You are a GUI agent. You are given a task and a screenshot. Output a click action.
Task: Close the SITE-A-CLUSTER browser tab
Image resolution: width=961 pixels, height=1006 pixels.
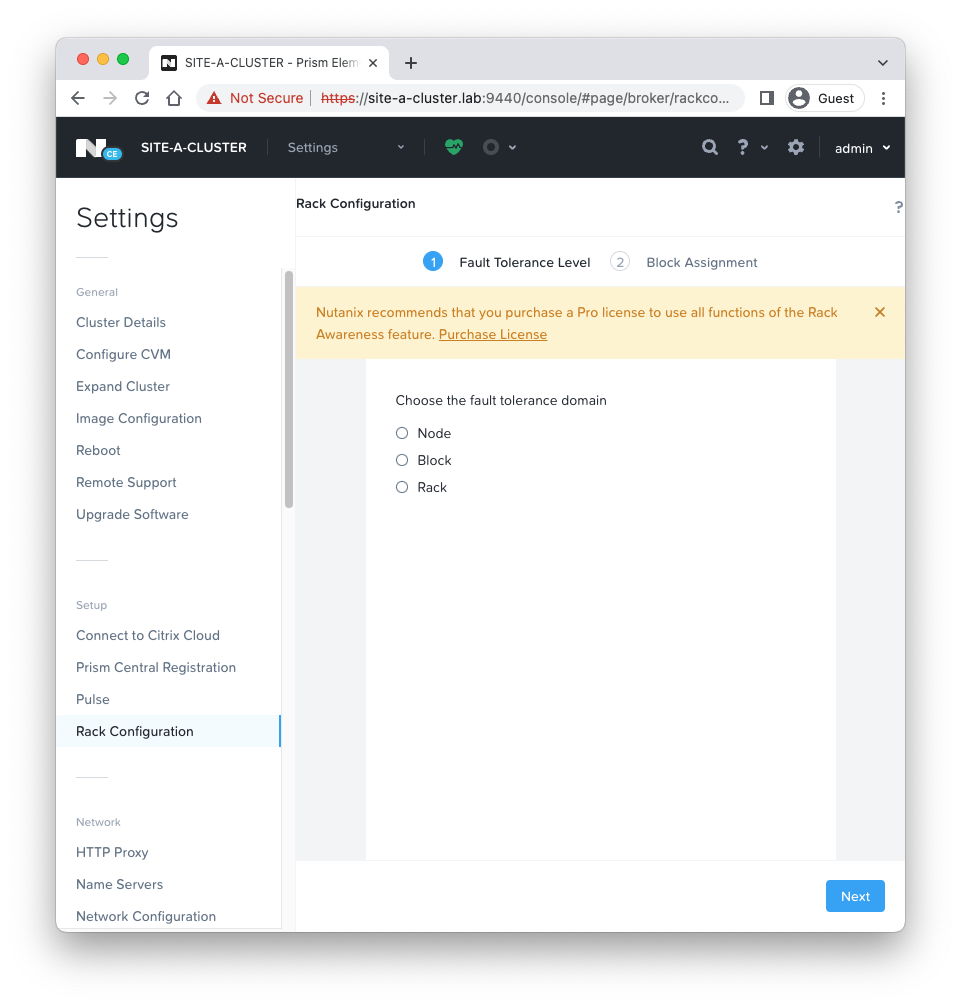373,63
